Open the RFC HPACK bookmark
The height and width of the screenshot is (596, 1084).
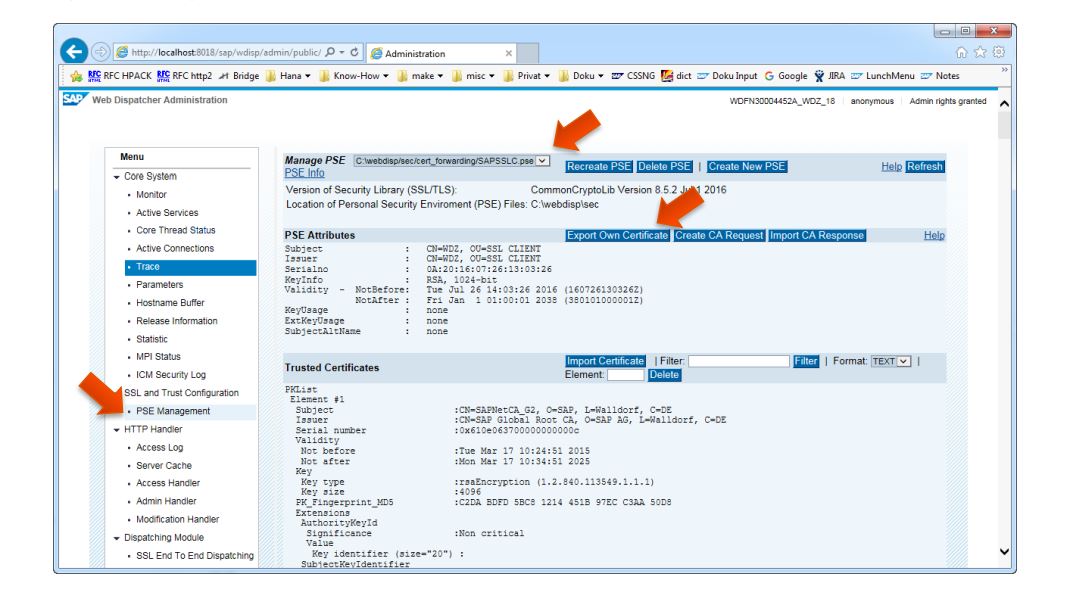pyautogui.click(x=120, y=76)
